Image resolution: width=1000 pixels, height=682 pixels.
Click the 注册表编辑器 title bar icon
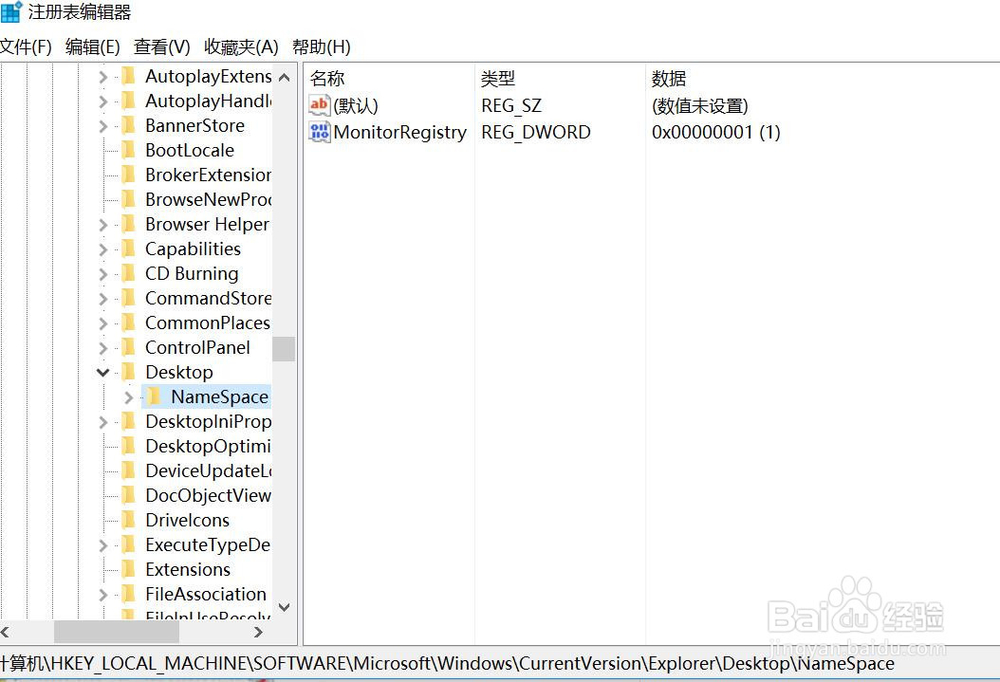coord(10,12)
